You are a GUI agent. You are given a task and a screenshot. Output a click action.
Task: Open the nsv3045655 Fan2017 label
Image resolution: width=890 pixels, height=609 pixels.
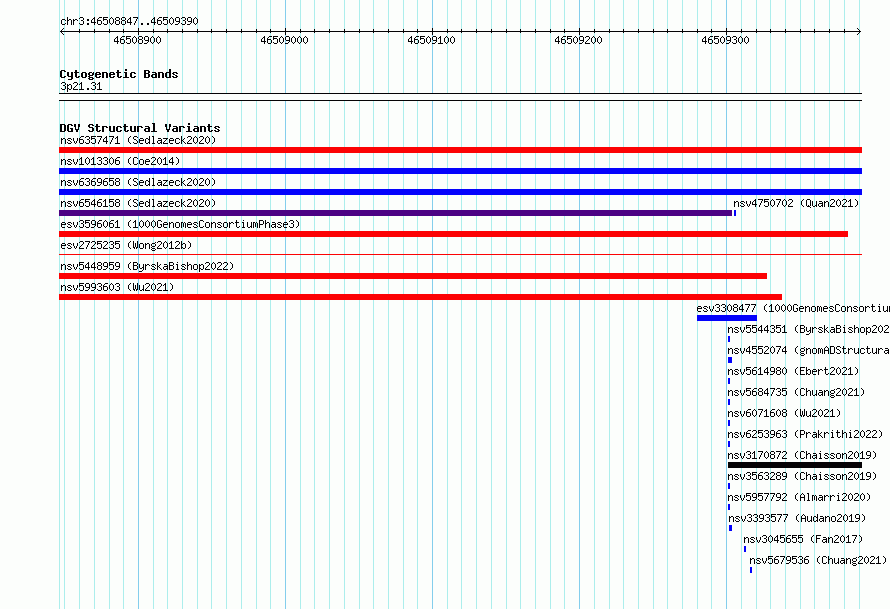point(803,539)
